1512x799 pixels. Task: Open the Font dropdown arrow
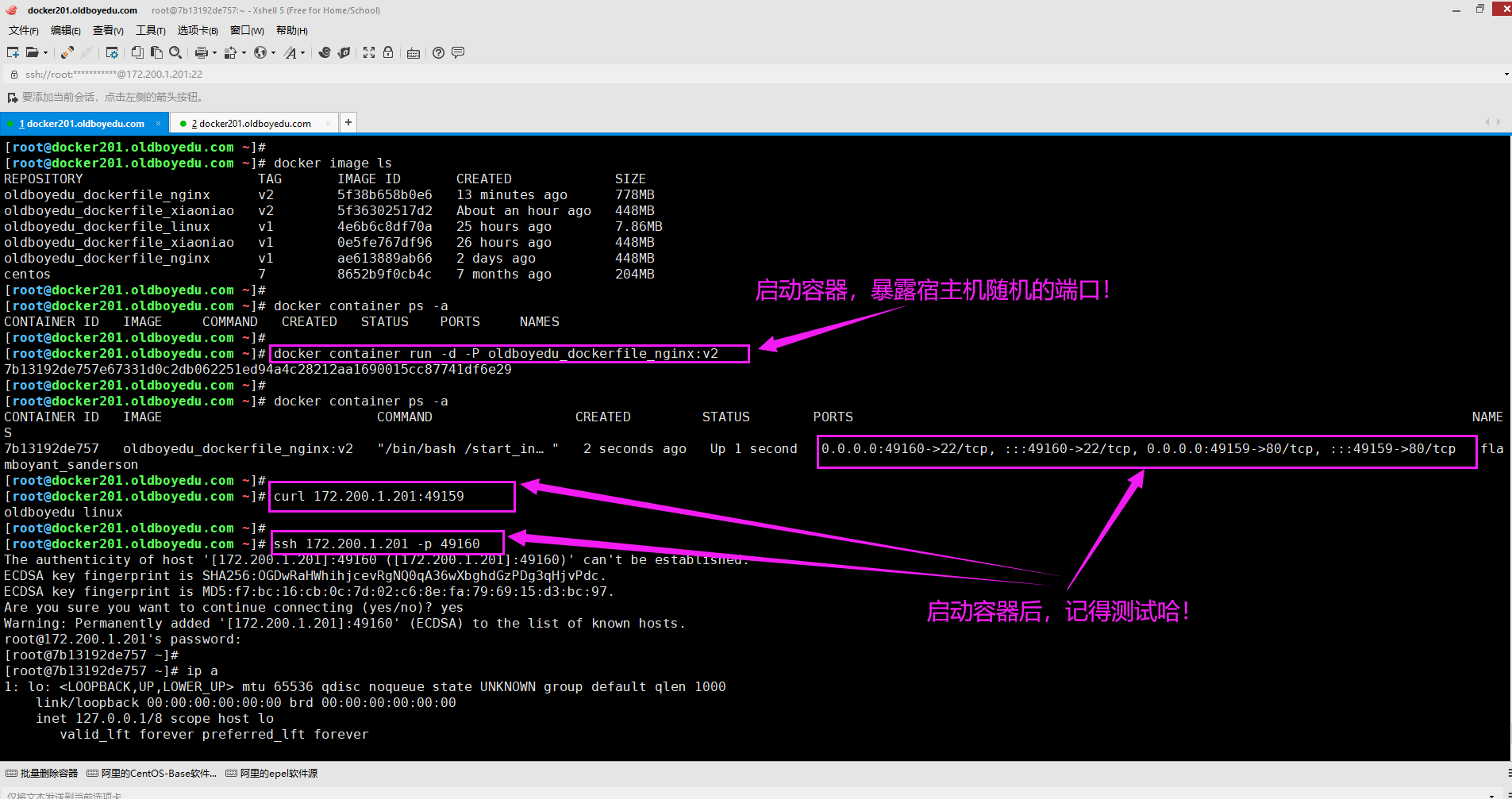[303, 53]
